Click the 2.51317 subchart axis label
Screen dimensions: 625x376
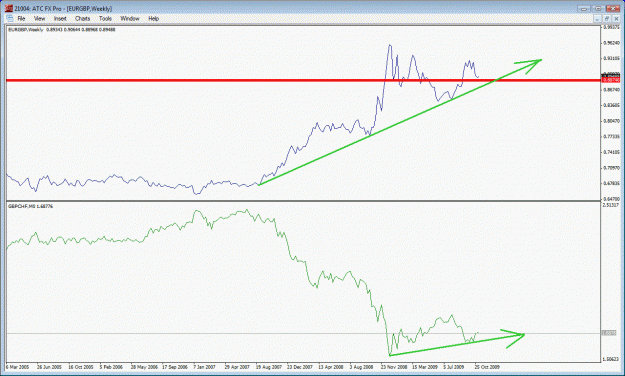[x=611, y=205]
